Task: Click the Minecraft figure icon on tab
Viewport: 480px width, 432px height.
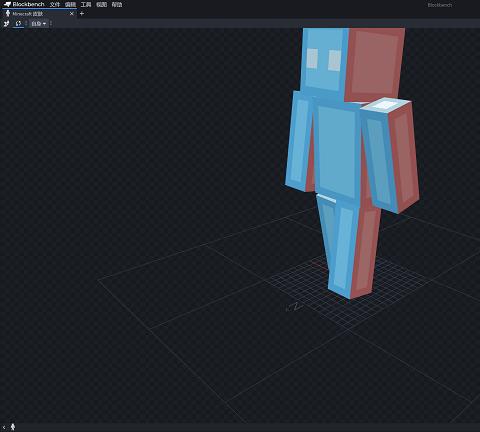Action: 8,13
